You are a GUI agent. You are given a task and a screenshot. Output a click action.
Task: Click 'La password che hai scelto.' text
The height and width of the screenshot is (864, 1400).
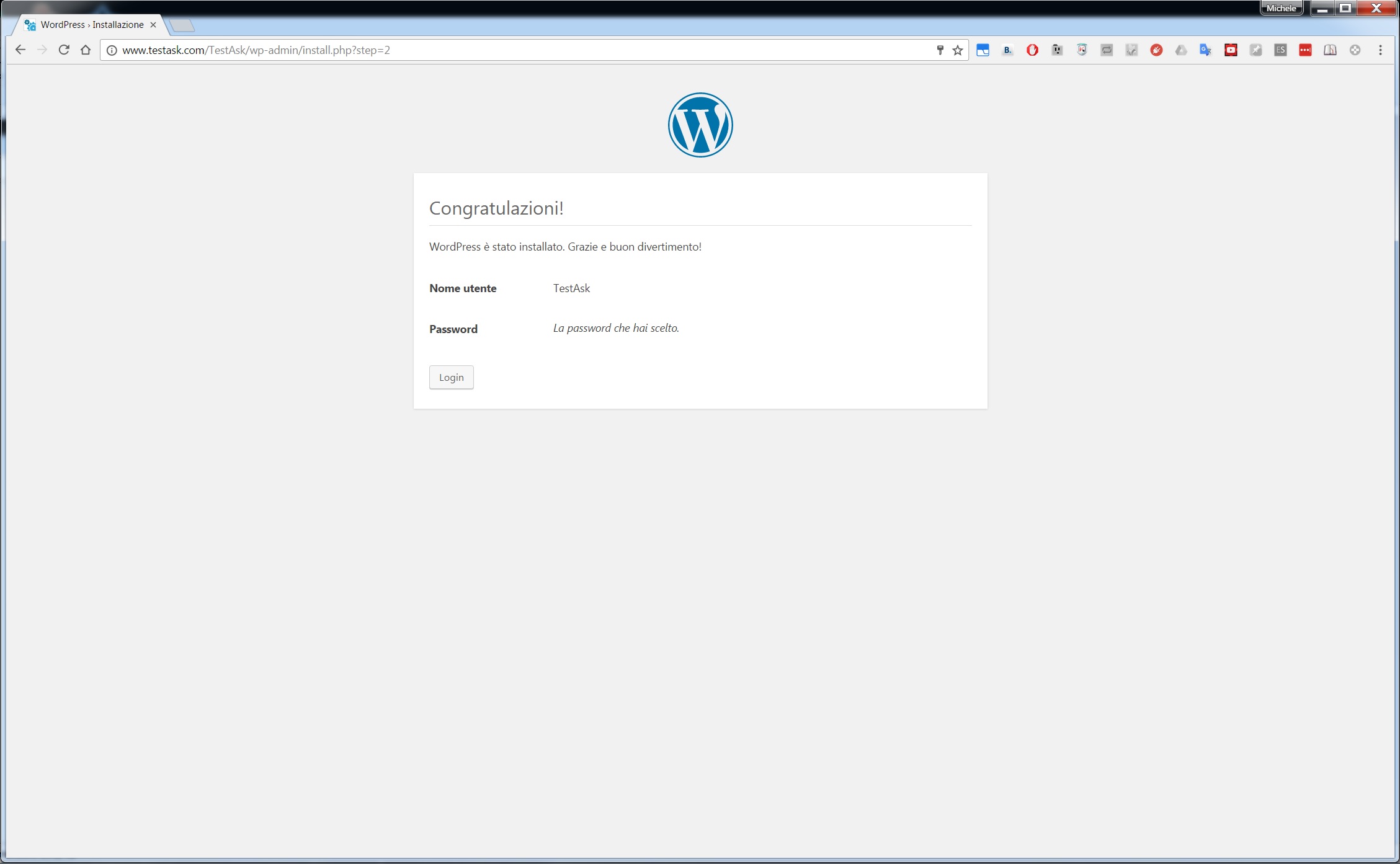tap(616, 328)
